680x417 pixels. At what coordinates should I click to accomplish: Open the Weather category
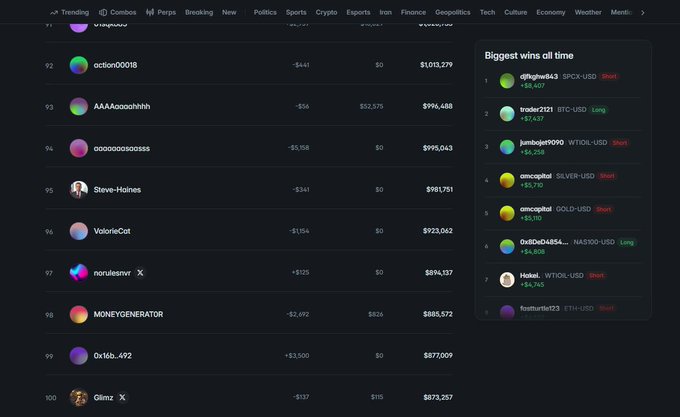pos(588,12)
